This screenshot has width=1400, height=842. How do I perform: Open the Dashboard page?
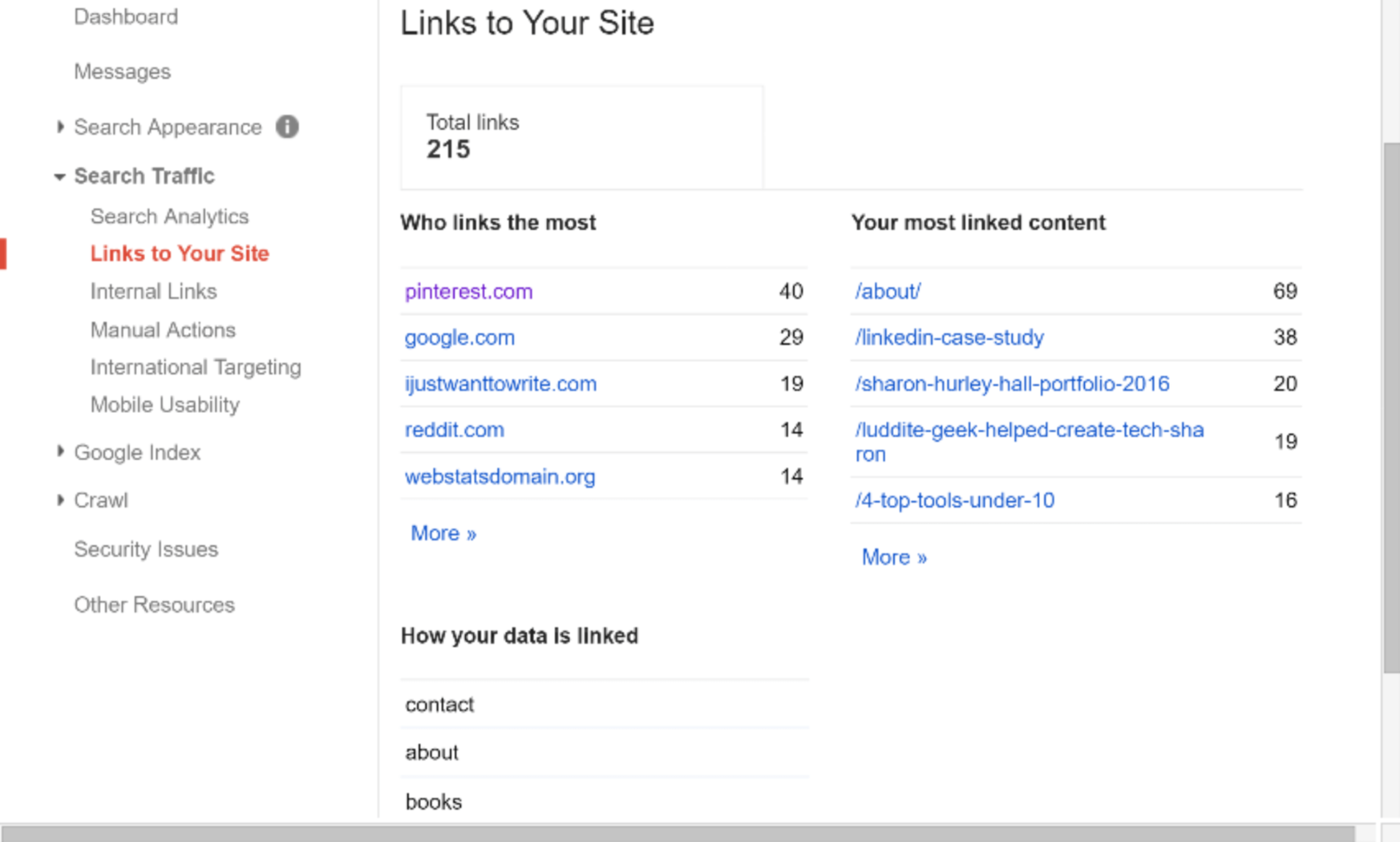click(126, 17)
